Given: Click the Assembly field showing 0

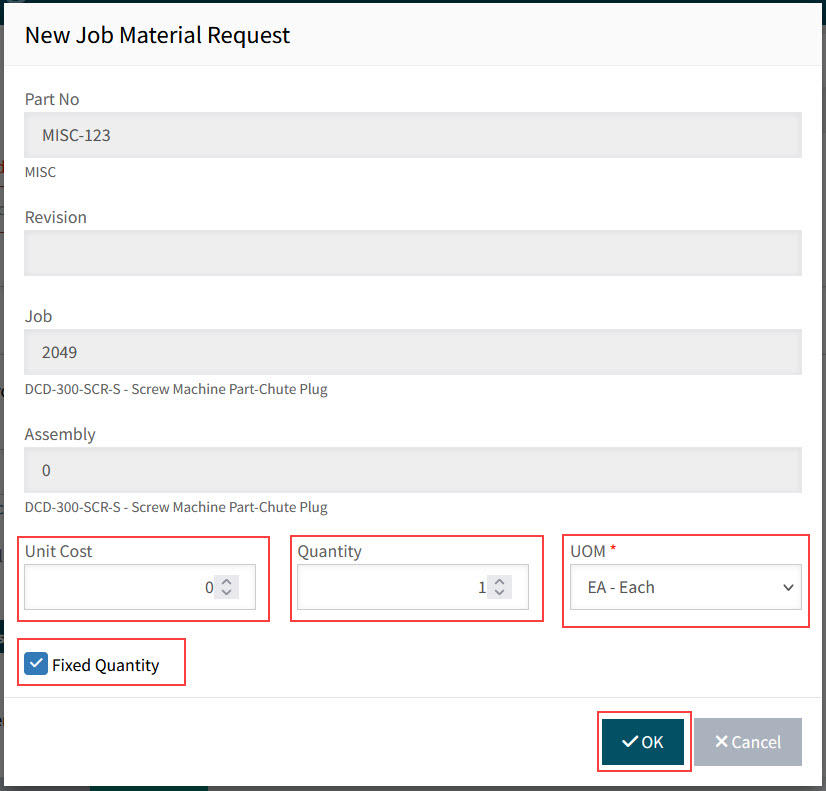Looking at the screenshot, I should (x=412, y=470).
